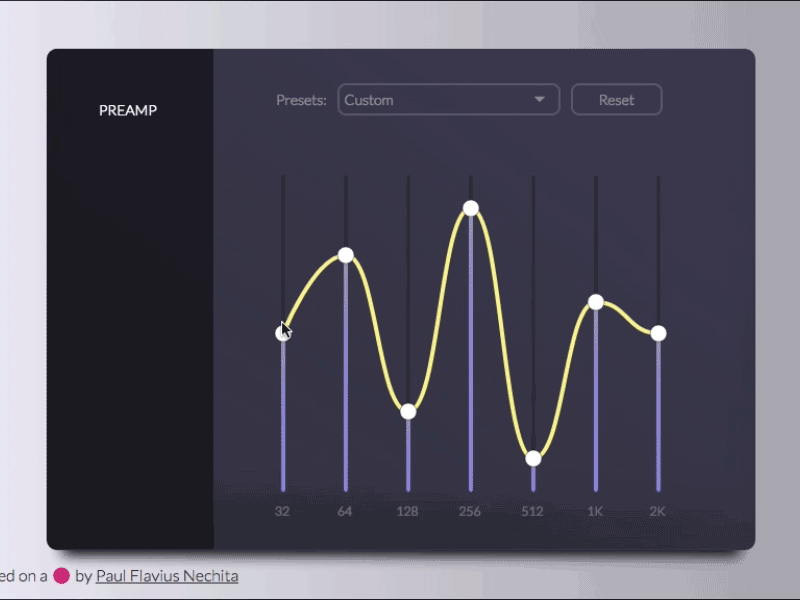This screenshot has height=600, width=800.
Task: Click the 512 slider track above its knob
Action: (533, 300)
